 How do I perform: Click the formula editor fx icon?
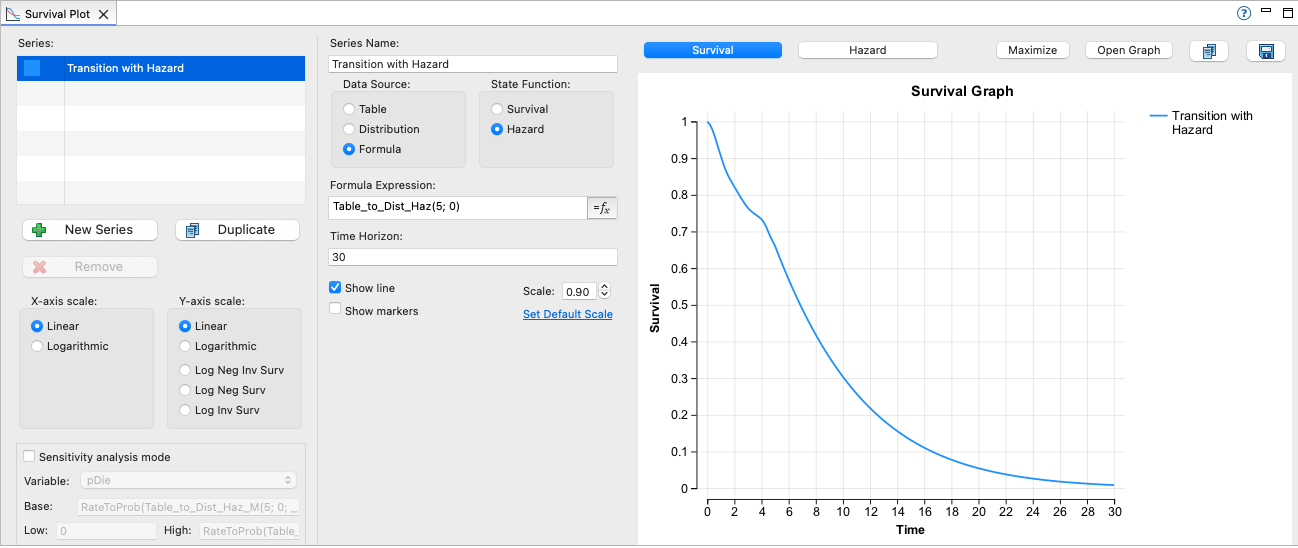[x=602, y=208]
